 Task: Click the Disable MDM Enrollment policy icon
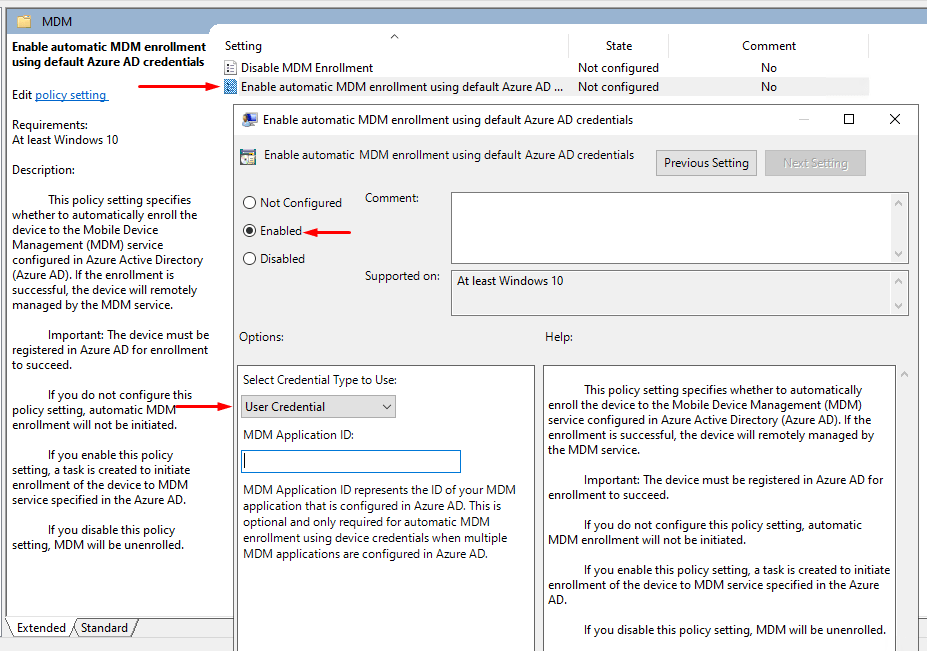(x=231, y=68)
